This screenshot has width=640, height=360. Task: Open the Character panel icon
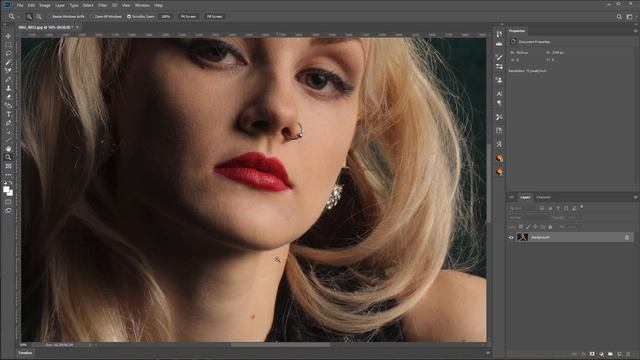499,93
